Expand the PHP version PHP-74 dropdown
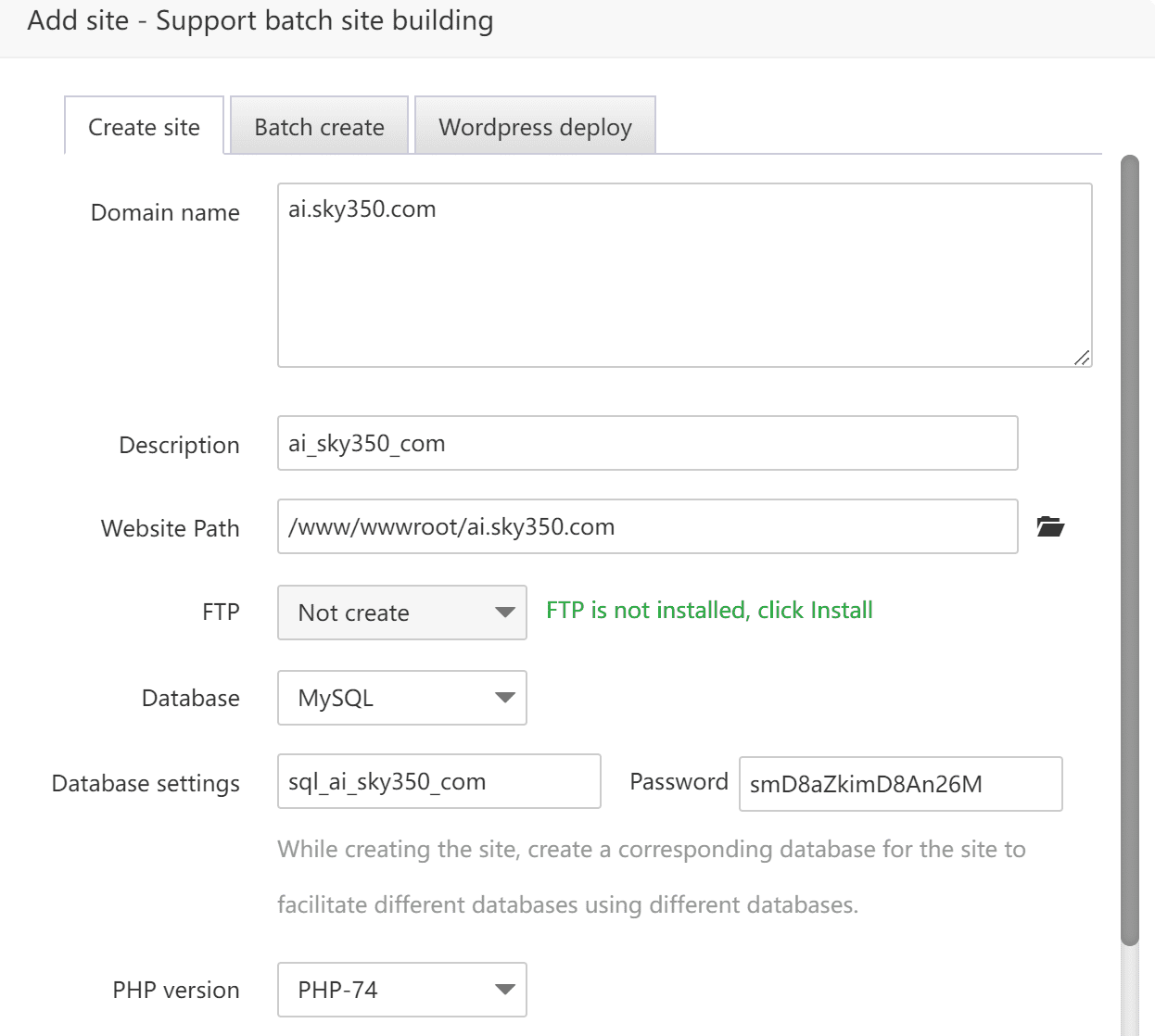This screenshot has height=1036, width=1155. coord(402,990)
